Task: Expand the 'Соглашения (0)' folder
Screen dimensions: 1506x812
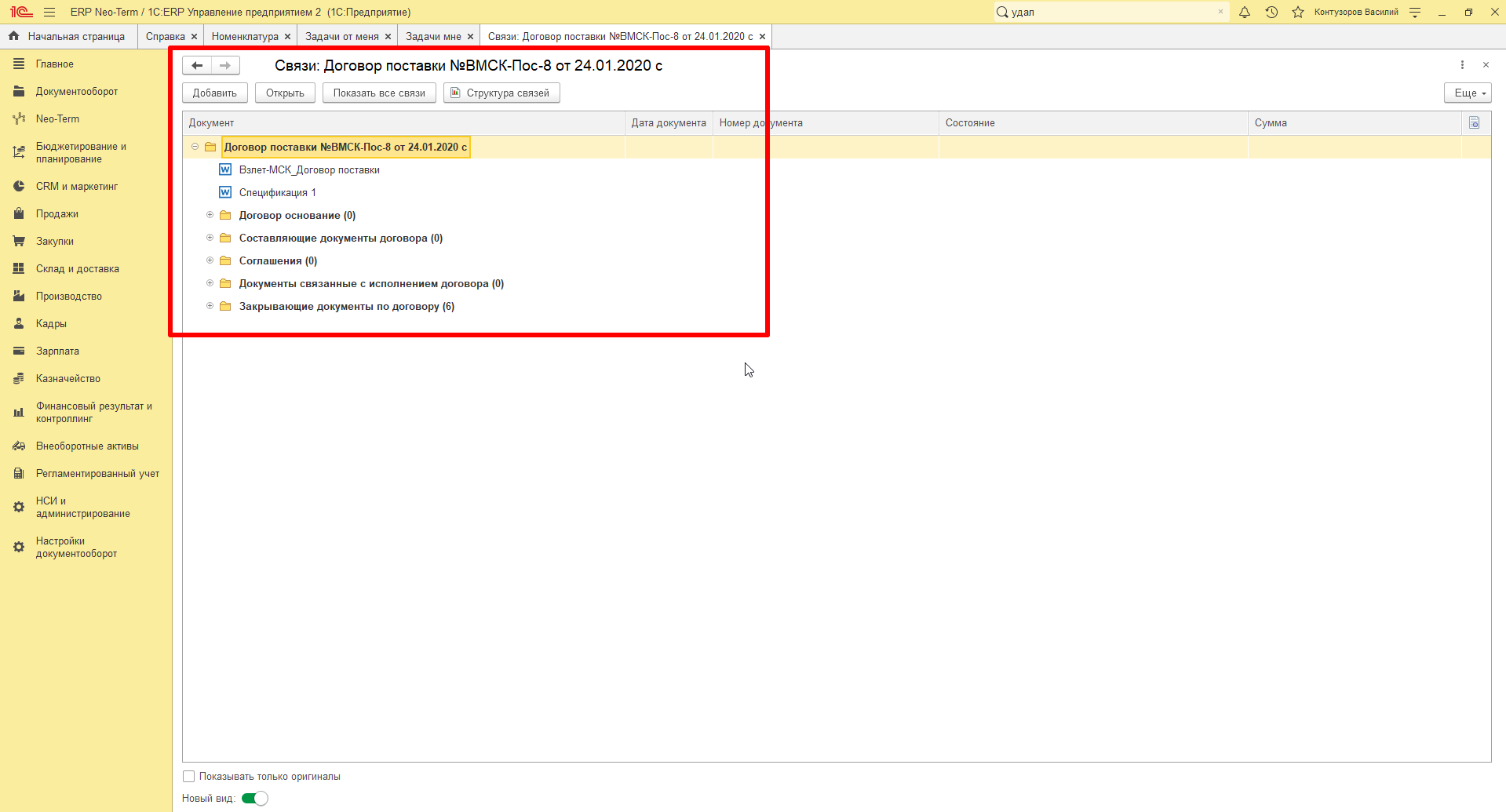Action: 210,260
